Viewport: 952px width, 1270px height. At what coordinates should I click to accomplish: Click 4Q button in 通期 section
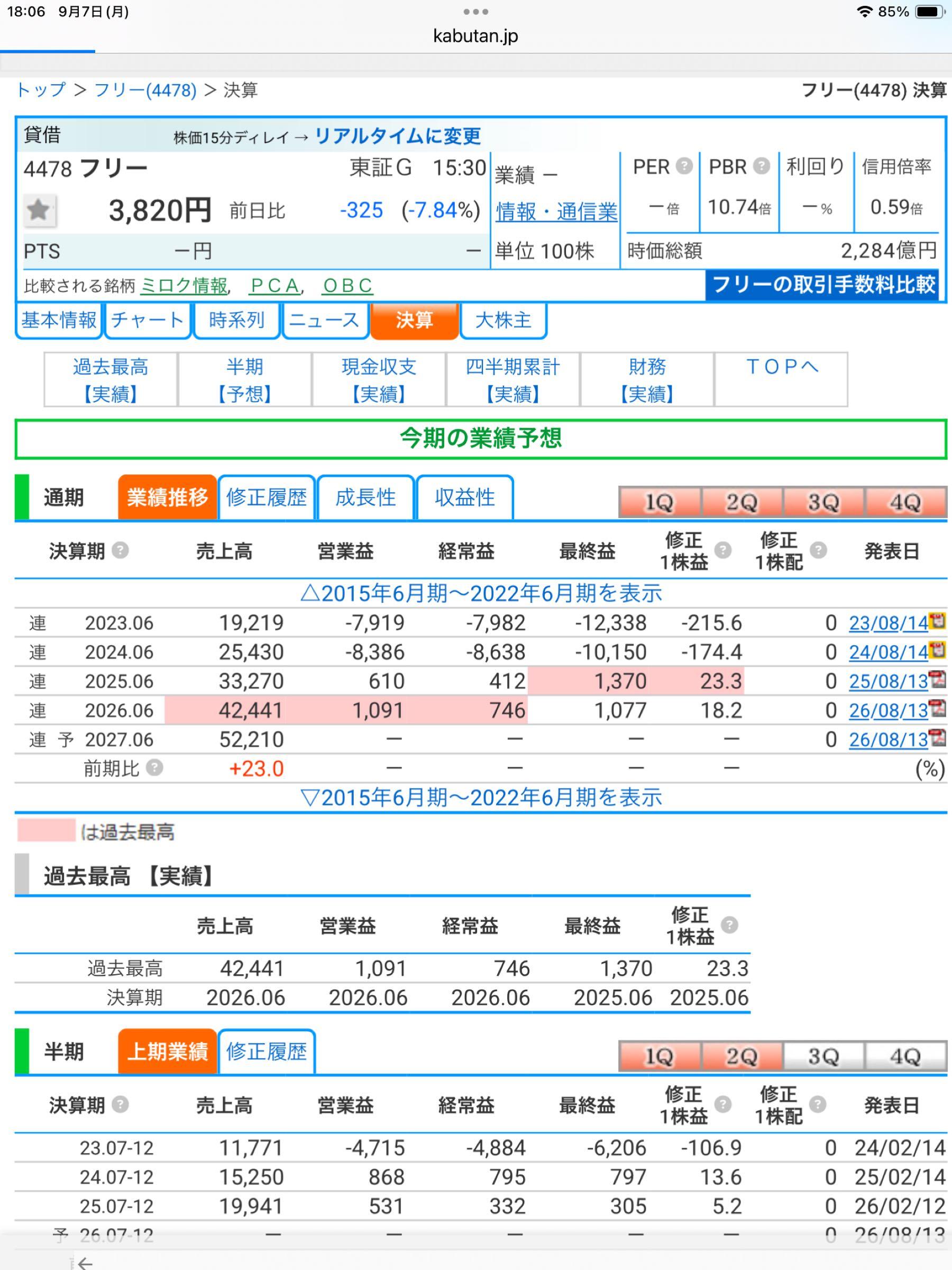[x=905, y=502]
